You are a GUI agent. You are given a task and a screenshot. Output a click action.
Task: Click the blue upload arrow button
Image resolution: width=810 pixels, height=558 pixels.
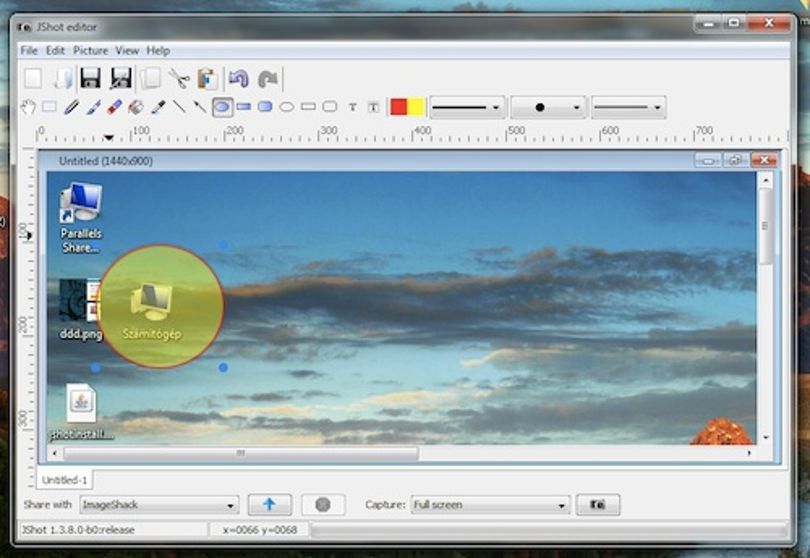270,504
